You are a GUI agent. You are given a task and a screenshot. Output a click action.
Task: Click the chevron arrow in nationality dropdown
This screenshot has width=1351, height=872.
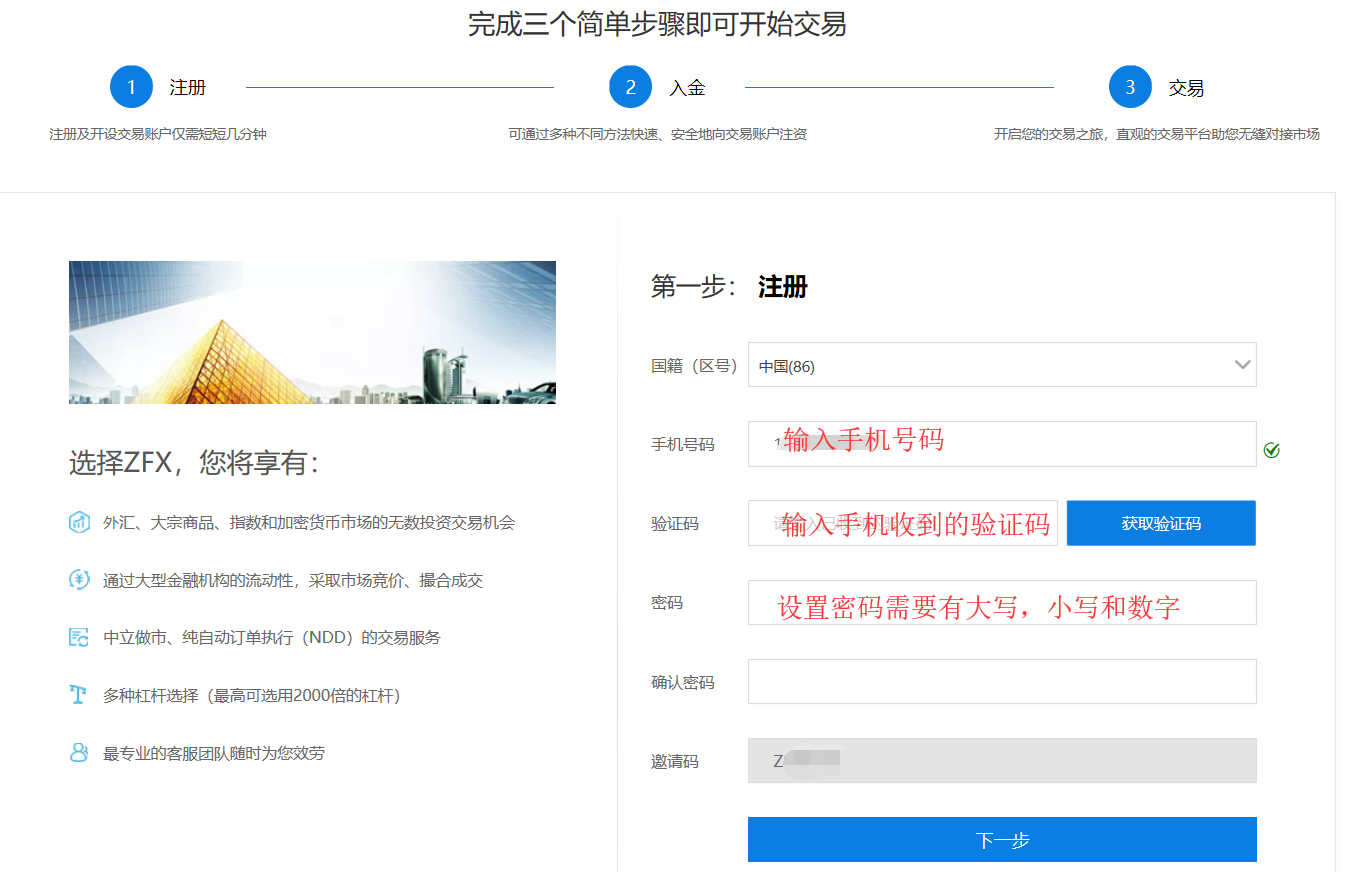[1243, 365]
